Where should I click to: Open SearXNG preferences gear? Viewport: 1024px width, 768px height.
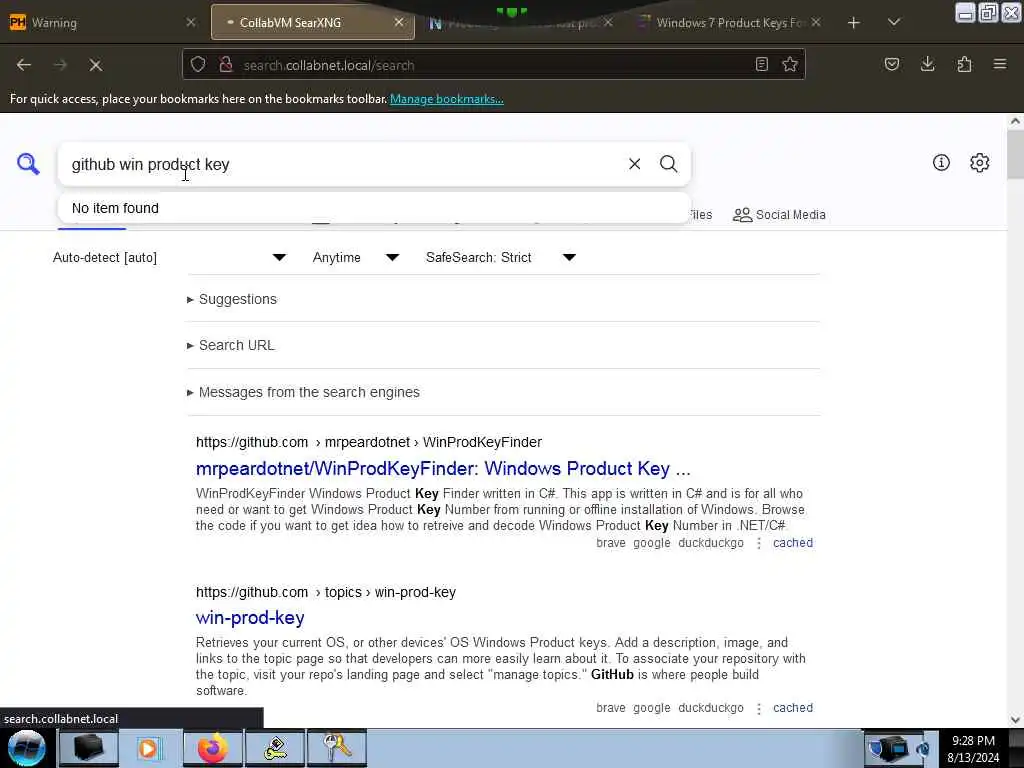(980, 163)
